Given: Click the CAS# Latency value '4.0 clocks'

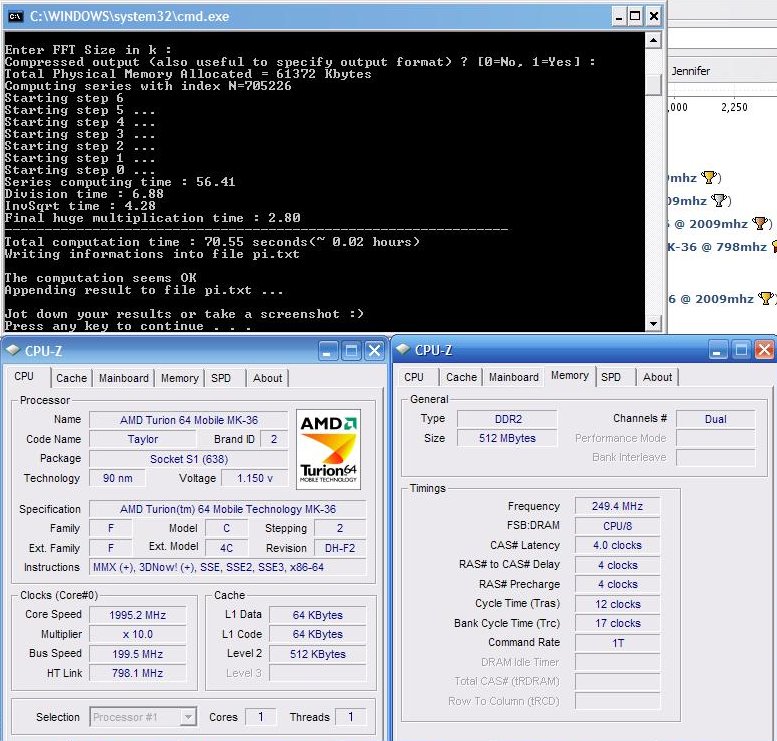Looking at the screenshot, I should (617, 545).
